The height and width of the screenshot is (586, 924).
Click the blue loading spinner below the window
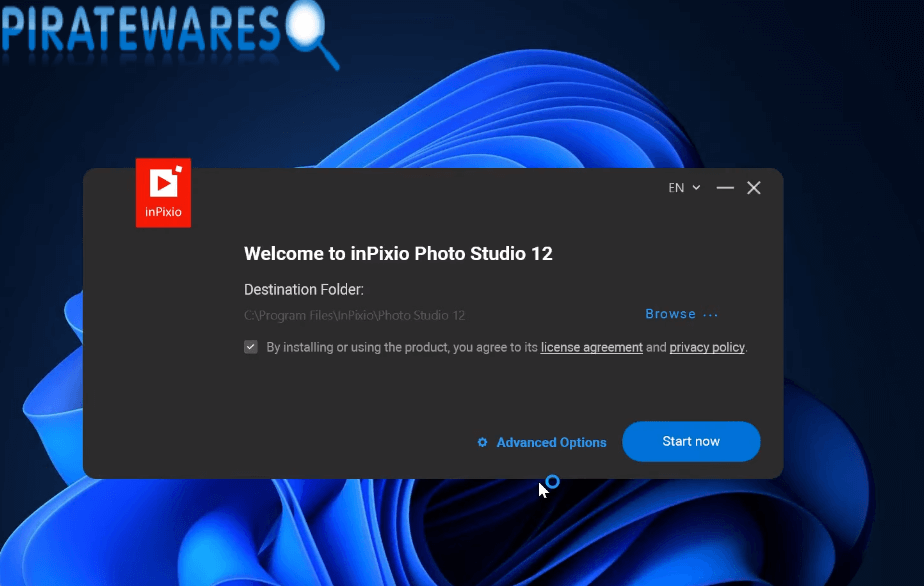553,483
